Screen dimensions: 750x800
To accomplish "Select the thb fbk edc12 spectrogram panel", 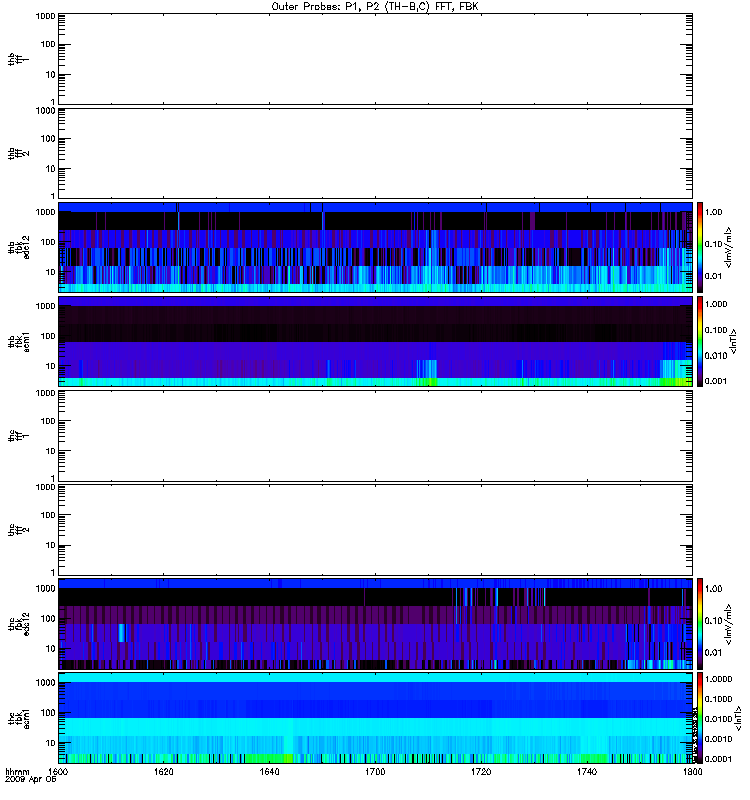I will point(375,247).
